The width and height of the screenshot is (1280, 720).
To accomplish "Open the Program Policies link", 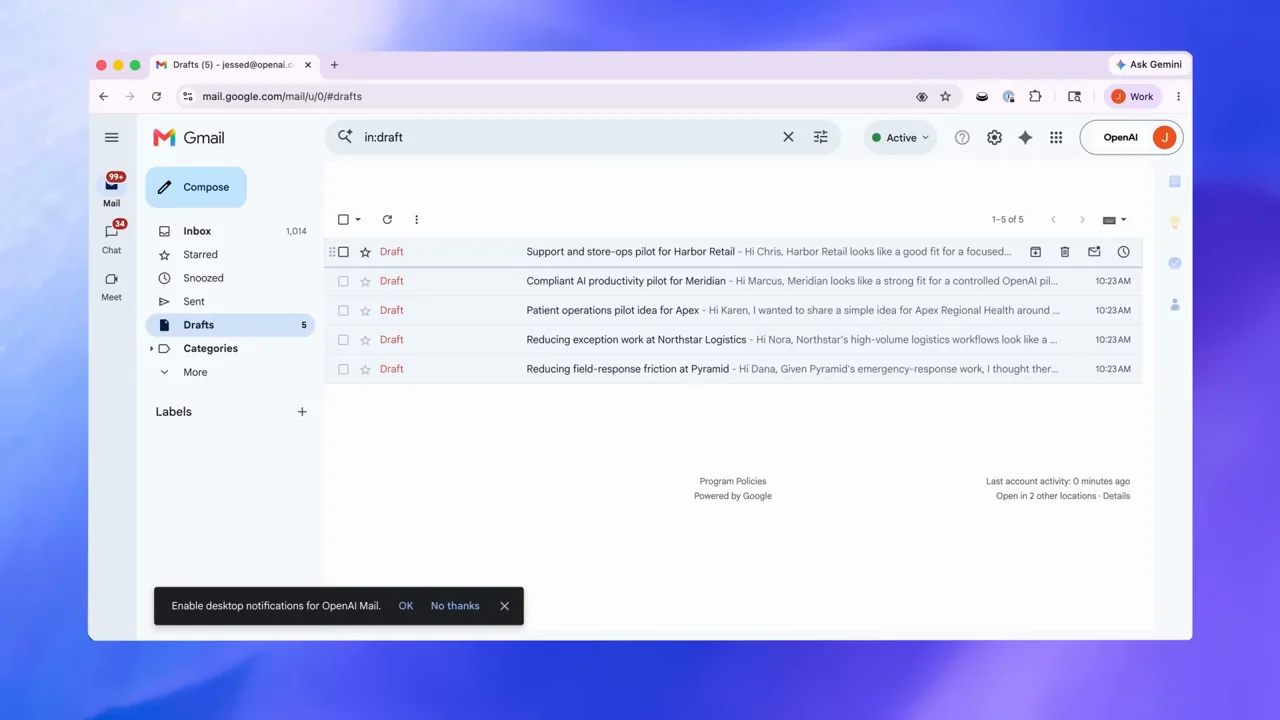I will pos(733,481).
